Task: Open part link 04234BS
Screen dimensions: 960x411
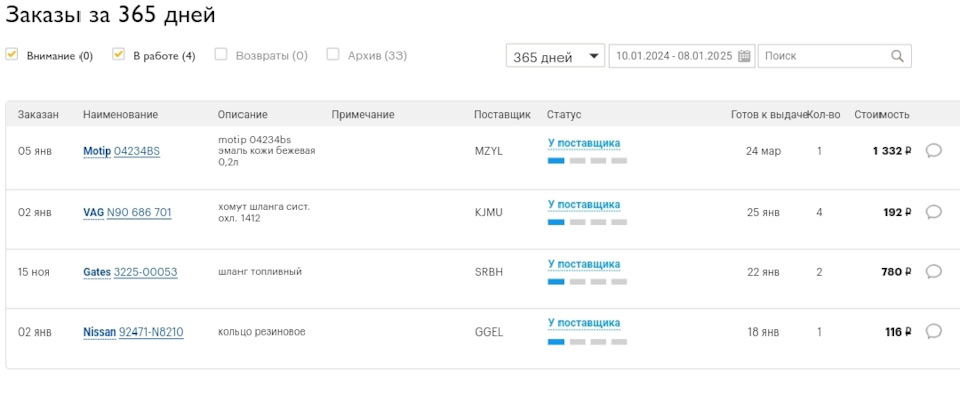Action: (x=137, y=152)
